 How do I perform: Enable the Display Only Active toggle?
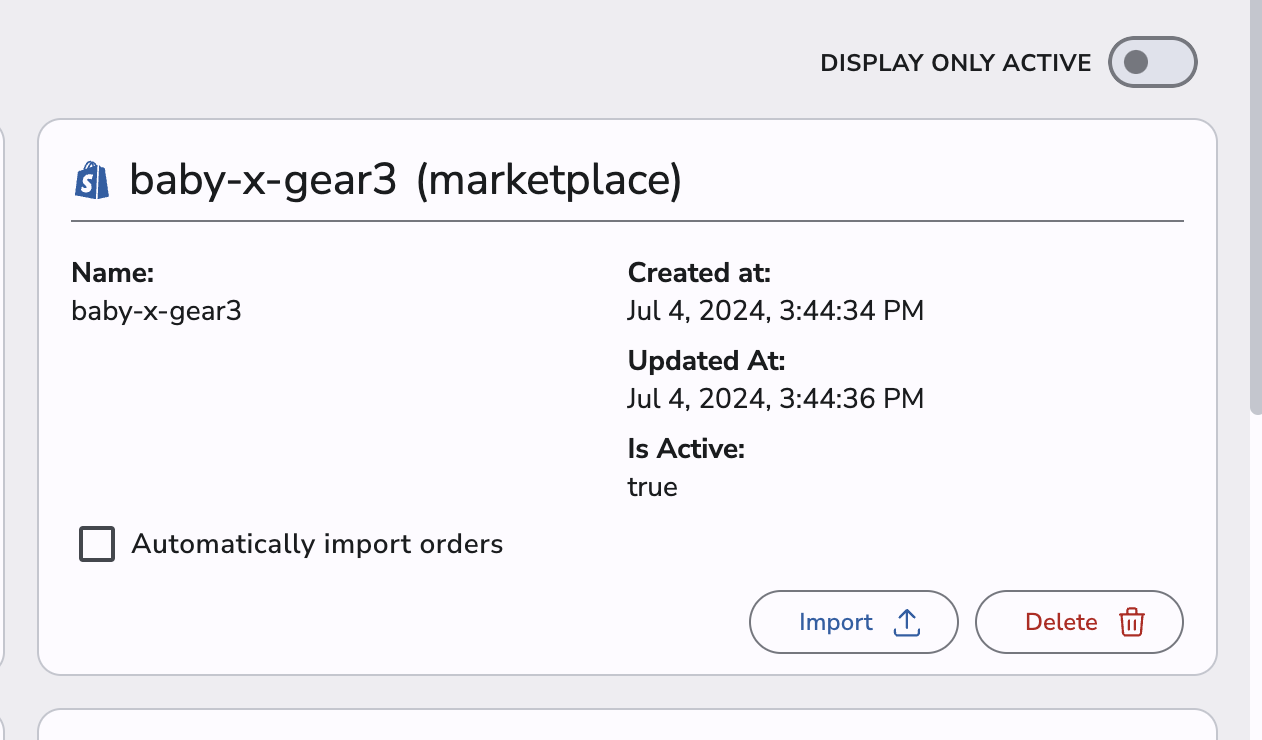coord(1152,62)
